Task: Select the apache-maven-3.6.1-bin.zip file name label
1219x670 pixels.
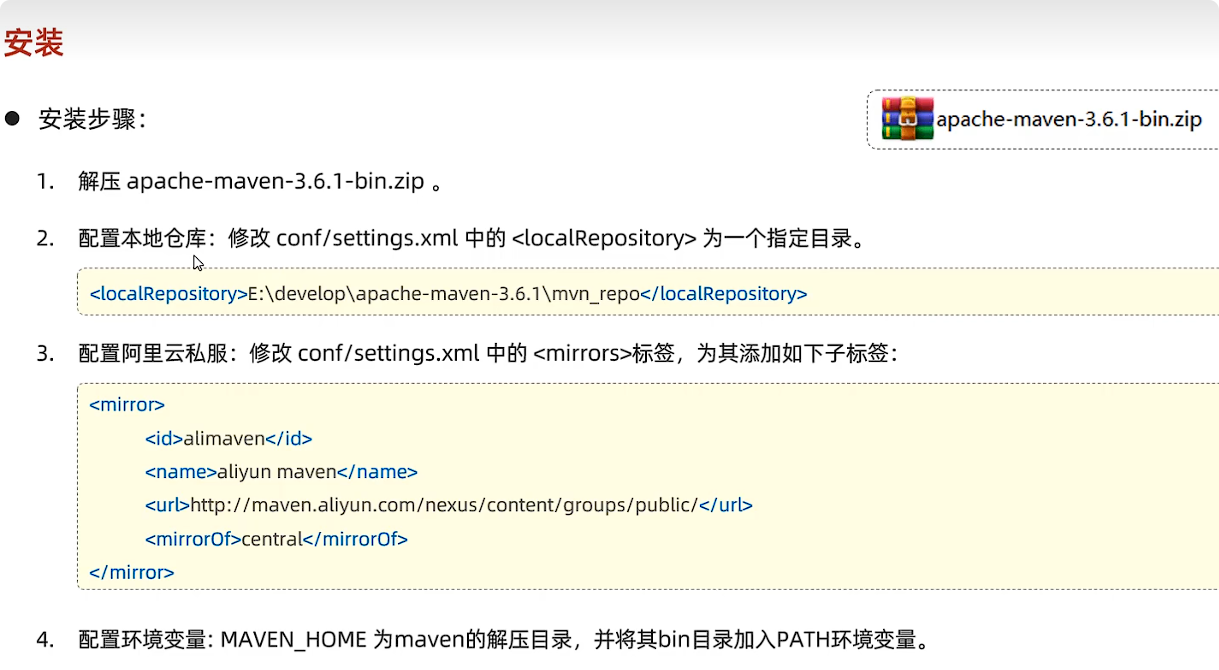Action: [1069, 120]
